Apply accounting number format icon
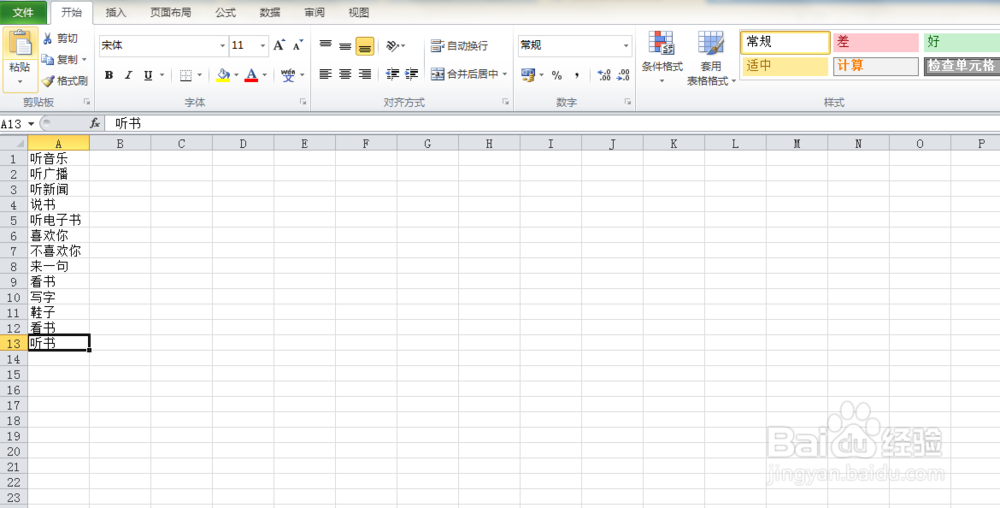 pos(528,75)
